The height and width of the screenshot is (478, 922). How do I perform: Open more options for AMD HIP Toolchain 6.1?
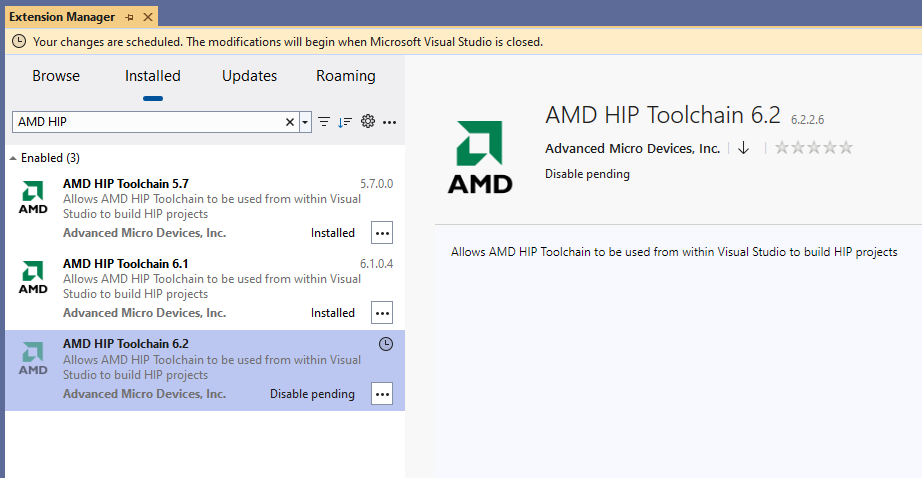(x=382, y=313)
